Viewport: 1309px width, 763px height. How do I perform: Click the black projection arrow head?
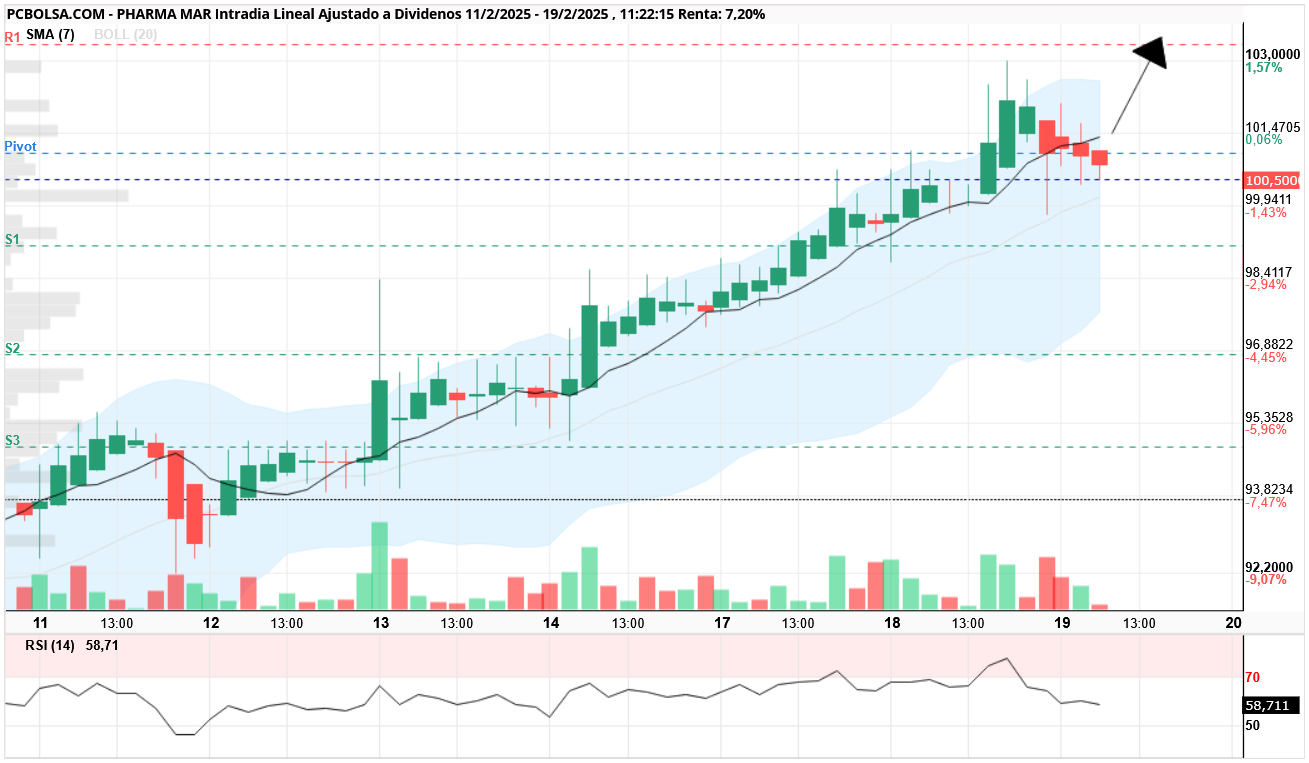coord(1153,53)
